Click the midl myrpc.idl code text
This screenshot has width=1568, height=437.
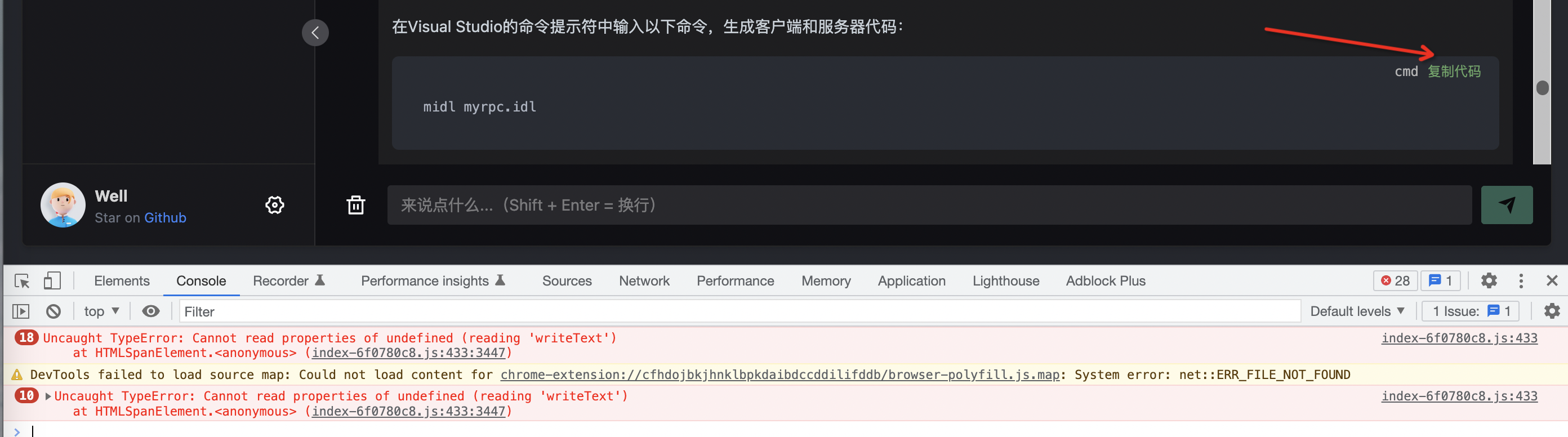(x=479, y=107)
